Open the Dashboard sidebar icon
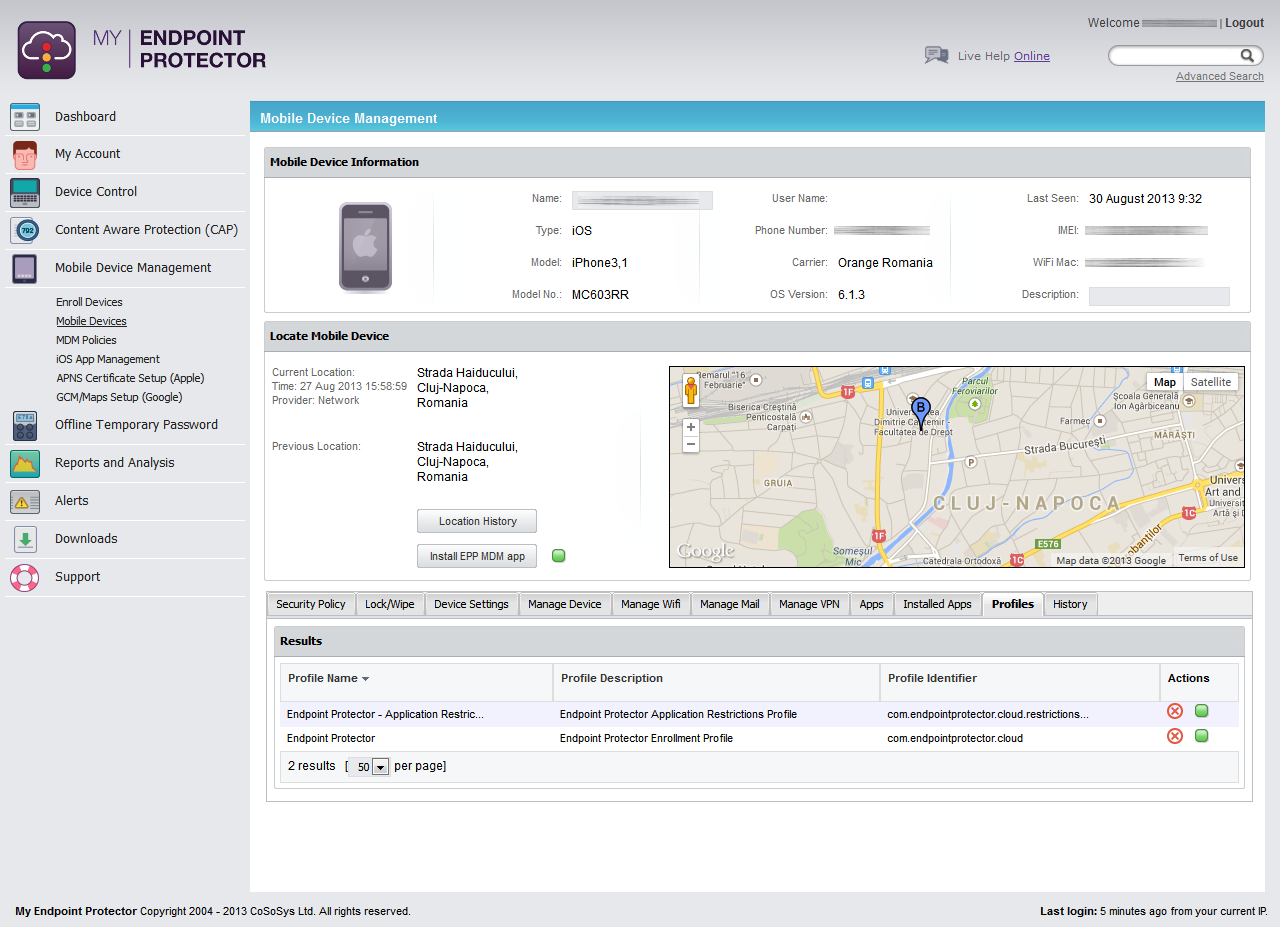 [25, 117]
